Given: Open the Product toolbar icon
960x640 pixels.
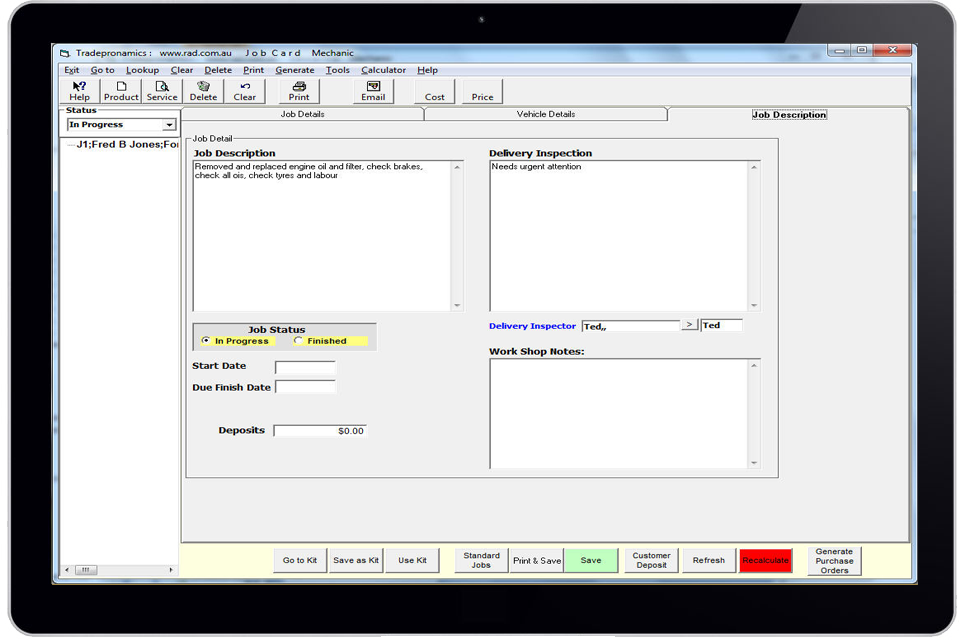Looking at the screenshot, I should pos(121,91).
